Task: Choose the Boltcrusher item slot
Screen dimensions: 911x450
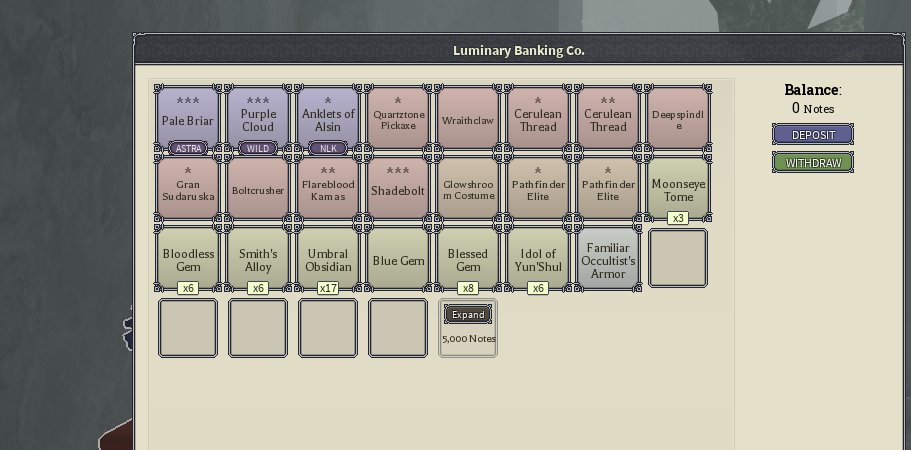Action: (x=258, y=189)
